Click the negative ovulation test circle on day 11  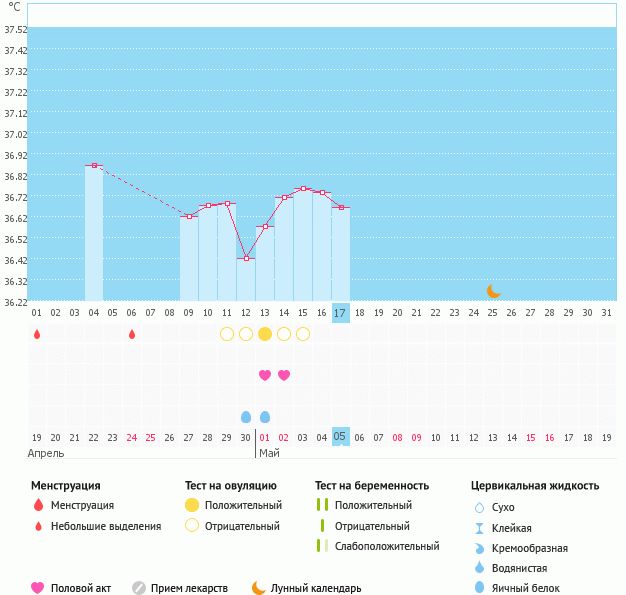click(x=227, y=334)
